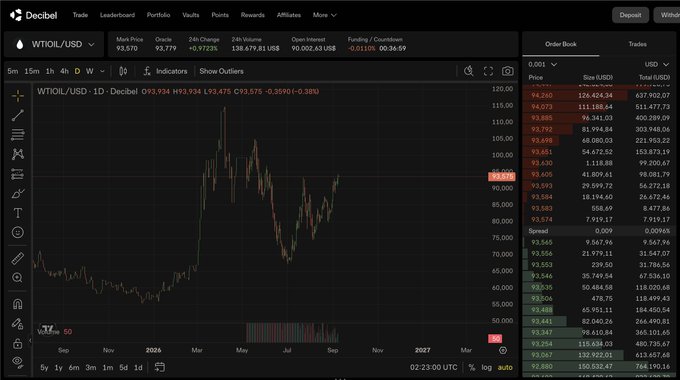Screen dimensions: 680x380
Task: Take a chart snapshot with camera icon
Action: point(507,71)
